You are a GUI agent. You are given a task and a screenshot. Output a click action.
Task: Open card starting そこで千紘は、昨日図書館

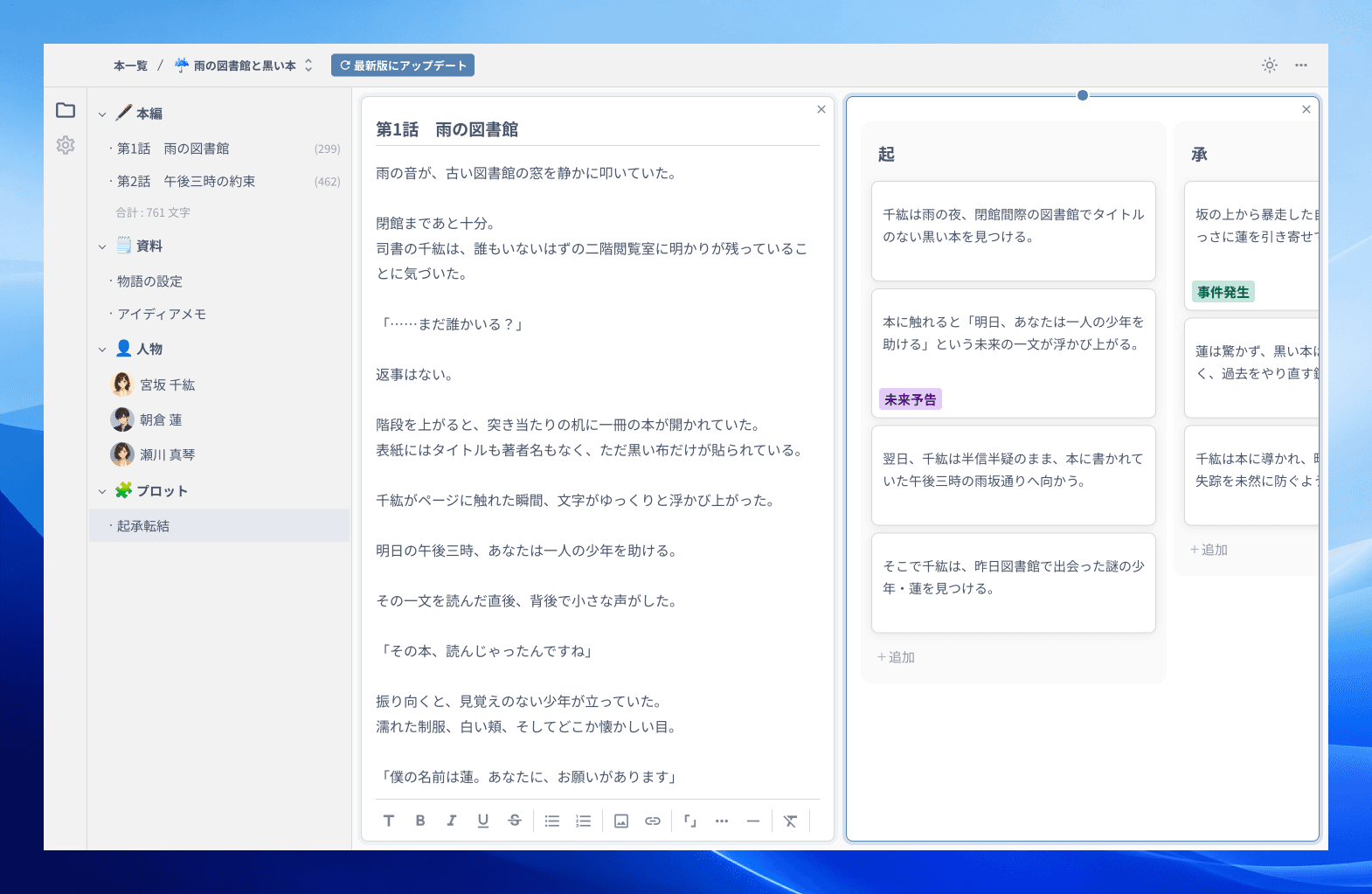(x=1014, y=583)
